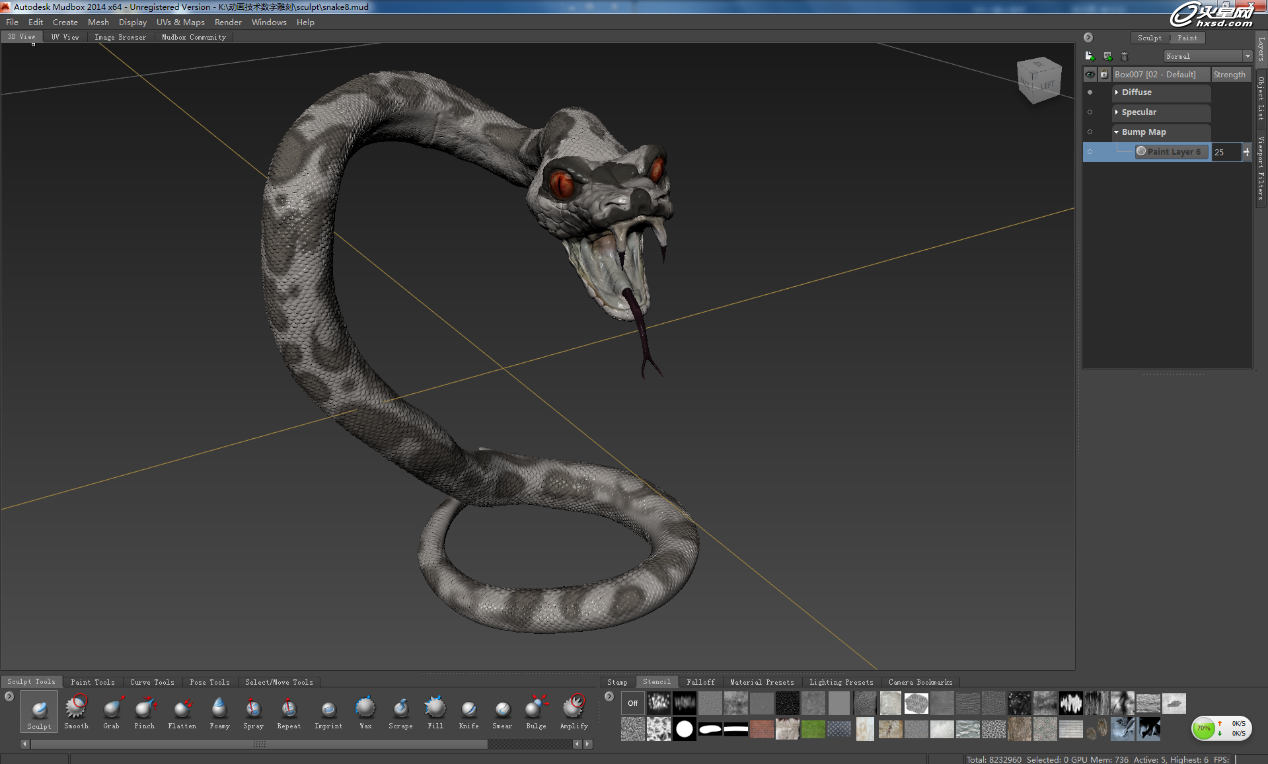
Task: Switch layers panel to Paint mode
Action: (1187, 38)
